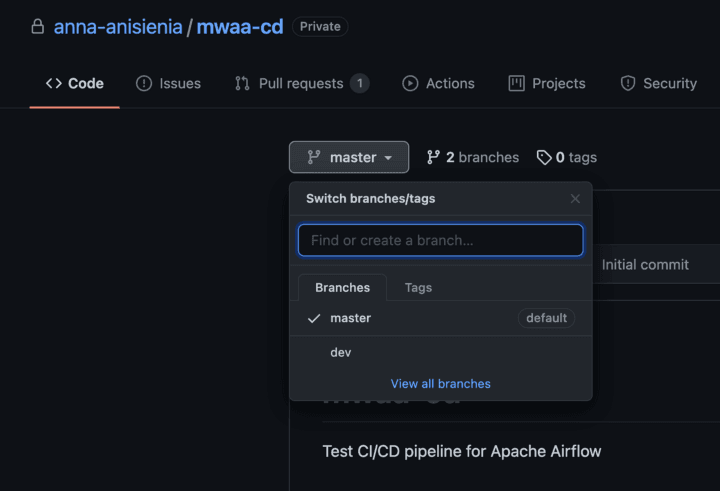Click the Pull requests git icon

click(242, 84)
